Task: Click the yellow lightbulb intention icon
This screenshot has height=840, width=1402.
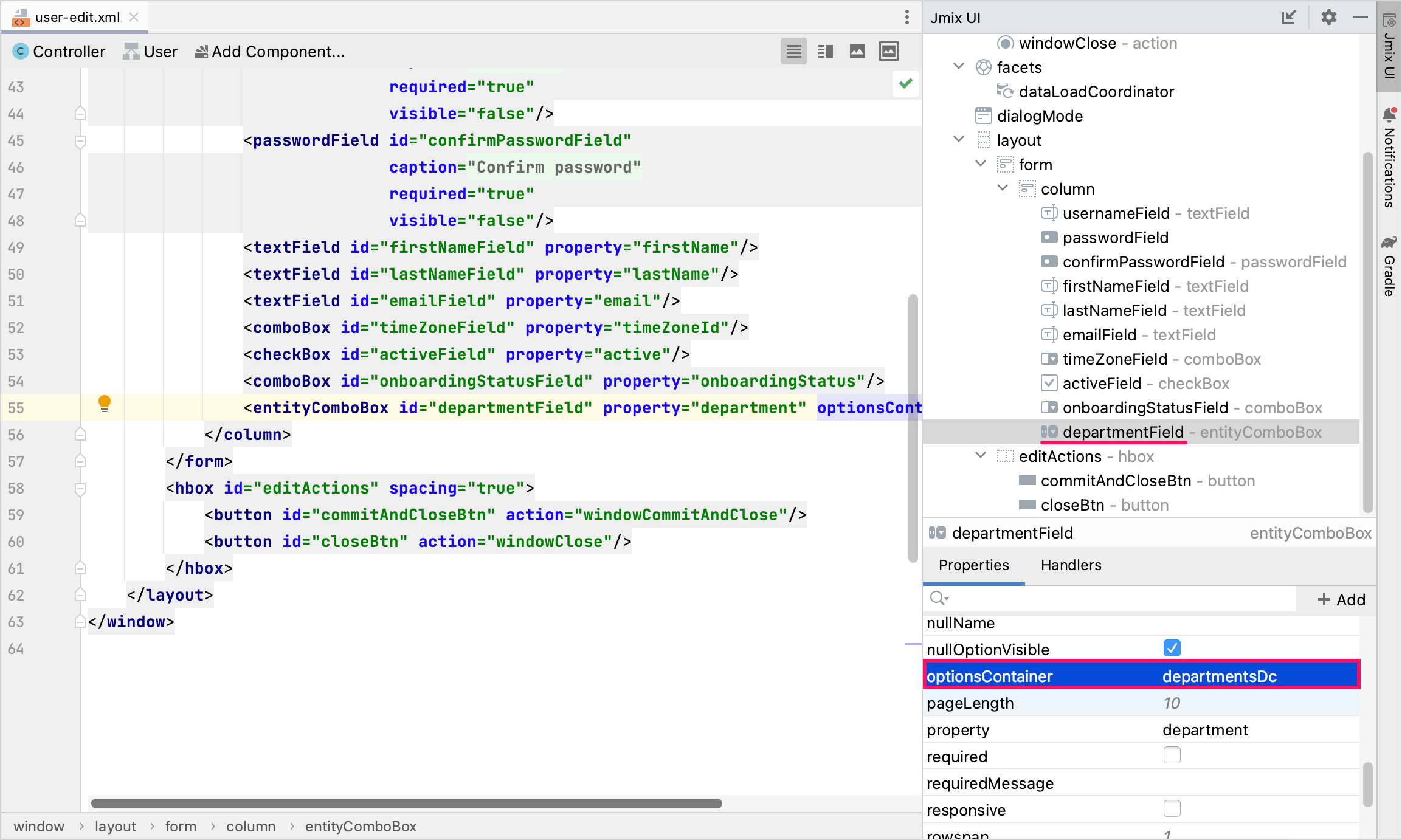Action: click(105, 404)
